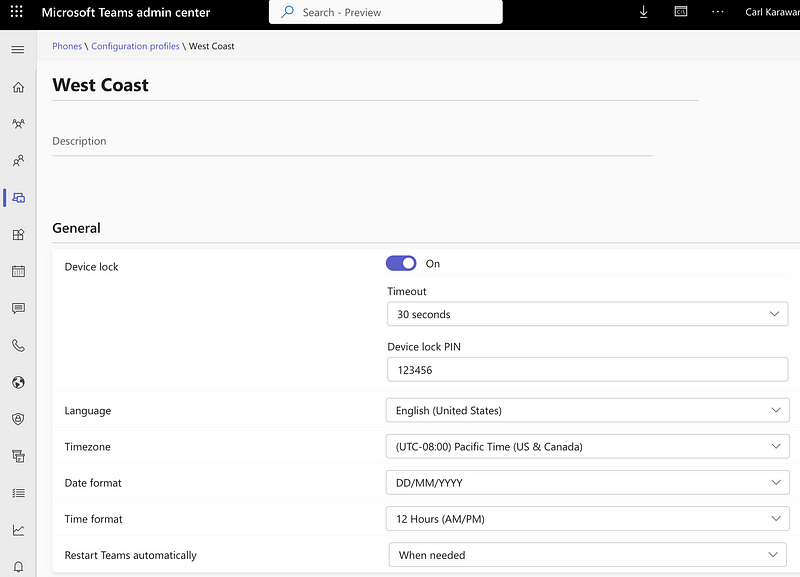This screenshot has width=800, height=577.
Task: Open the Time format dropdown
Action: pyautogui.click(x=587, y=519)
